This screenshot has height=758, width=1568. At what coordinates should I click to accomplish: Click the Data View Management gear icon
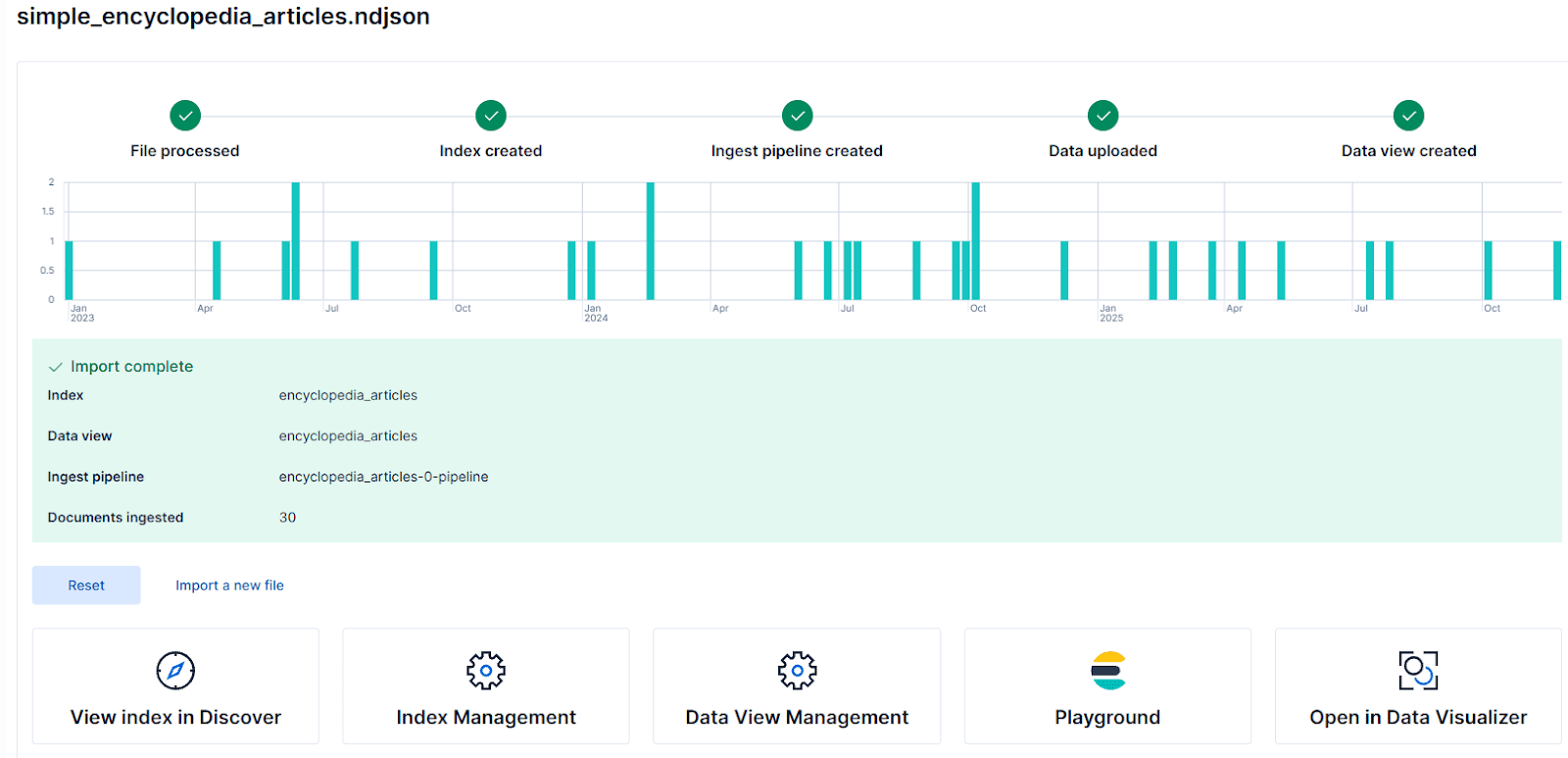pyautogui.click(x=797, y=671)
